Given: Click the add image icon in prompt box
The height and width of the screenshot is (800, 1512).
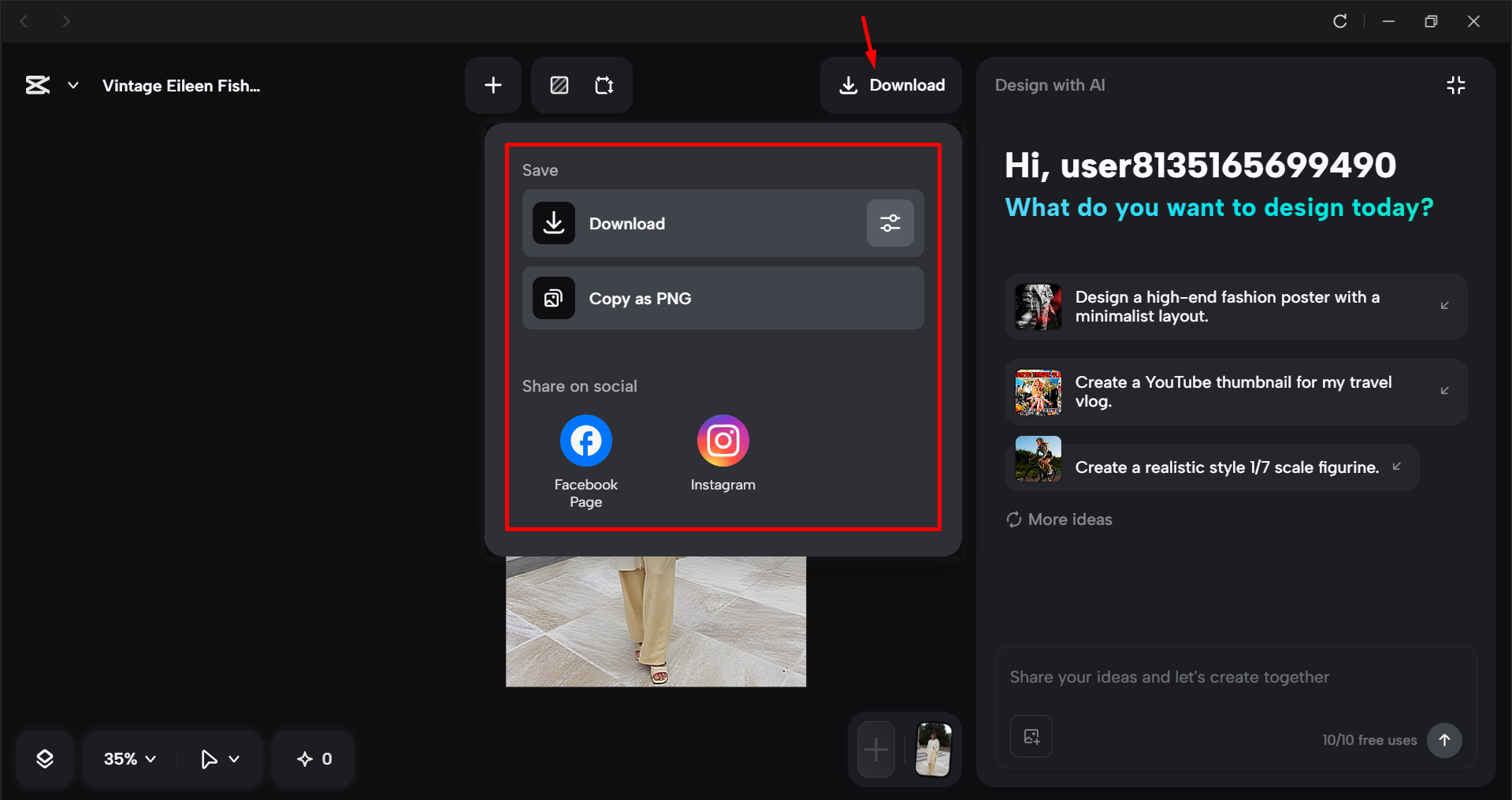Looking at the screenshot, I should 1031,736.
